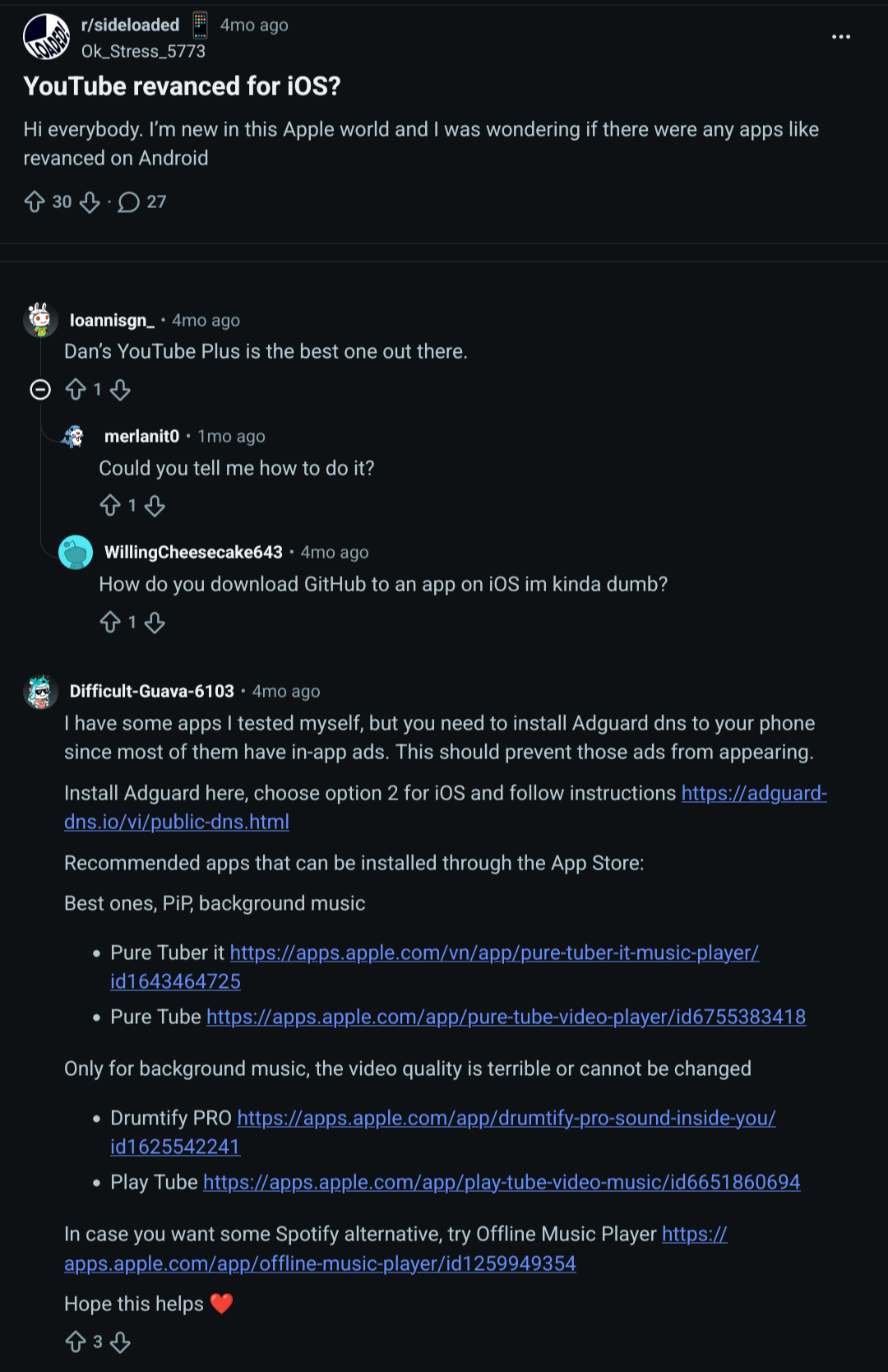The width and height of the screenshot is (888, 1372).
Task: Open the Drumtify PRO App Store link
Action: click(506, 1118)
